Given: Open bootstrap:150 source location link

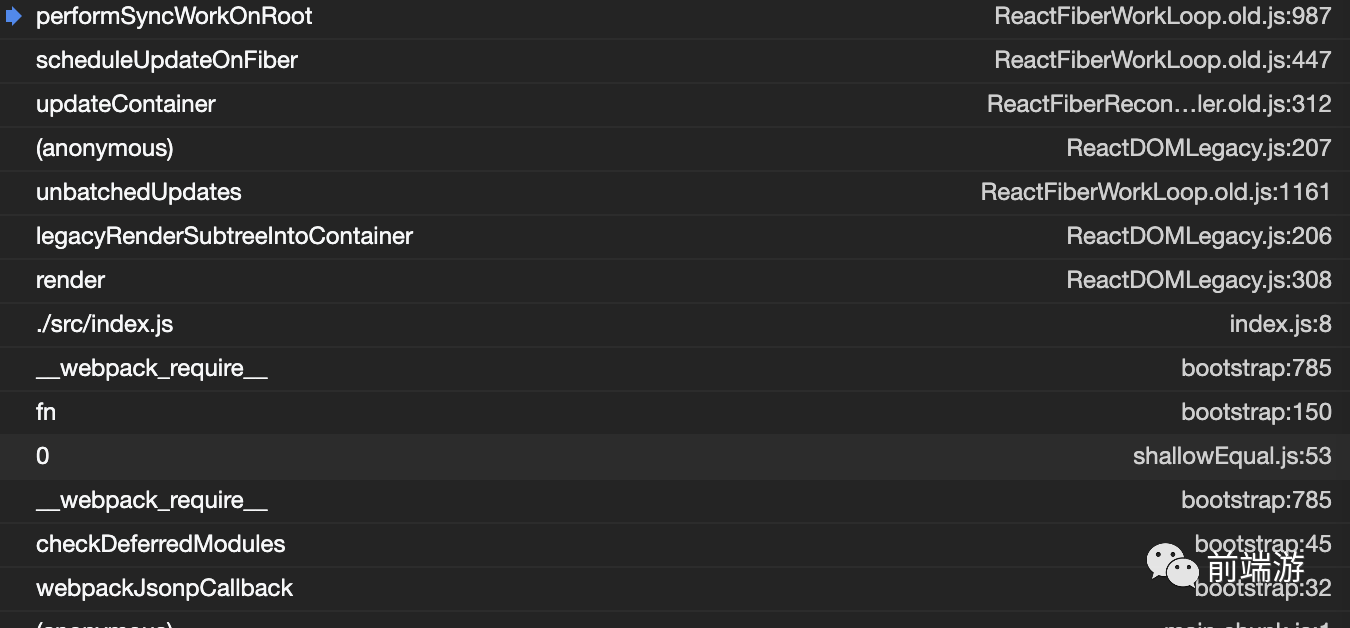Looking at the screenshot, I should pyautogui.click(x=1257, y=413).
